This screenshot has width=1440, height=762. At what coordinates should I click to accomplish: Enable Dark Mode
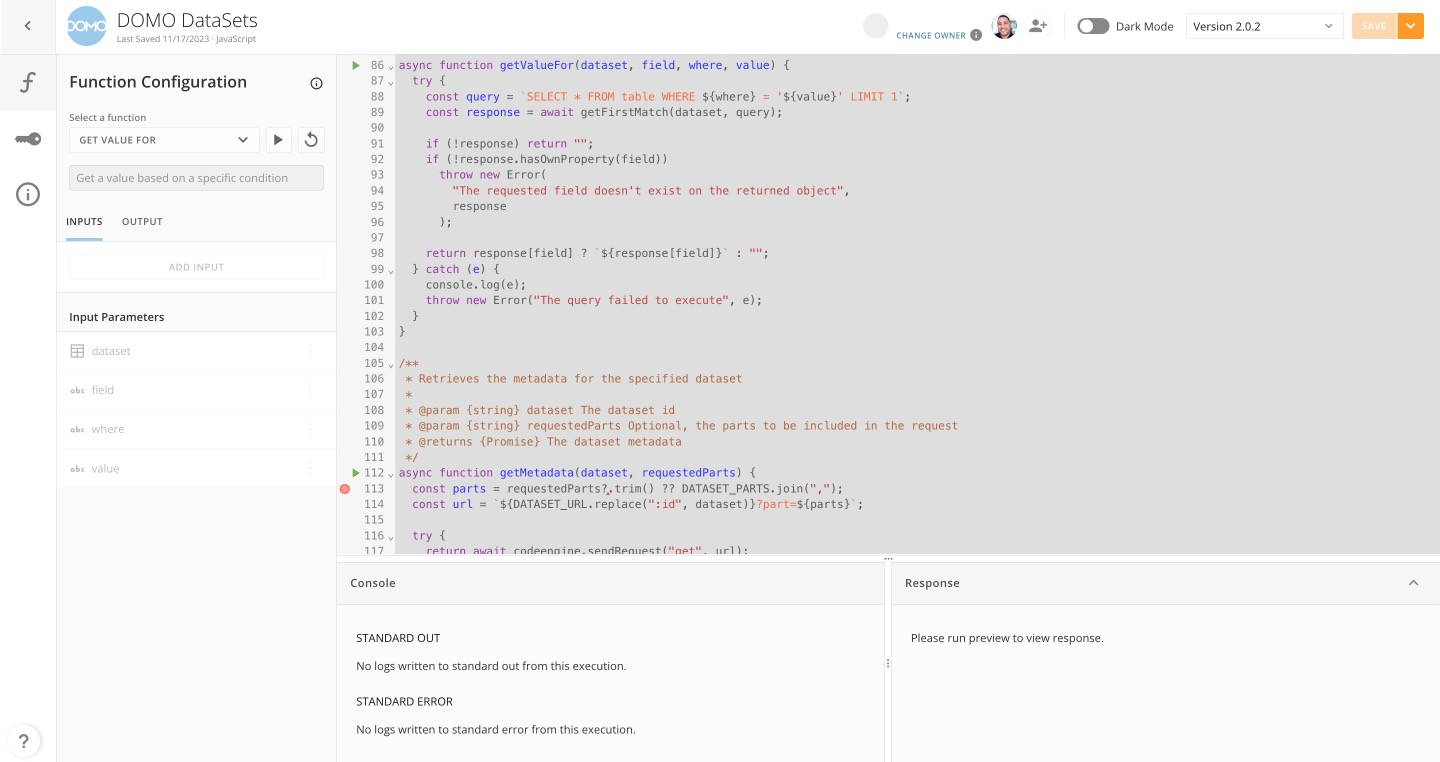1091,27
